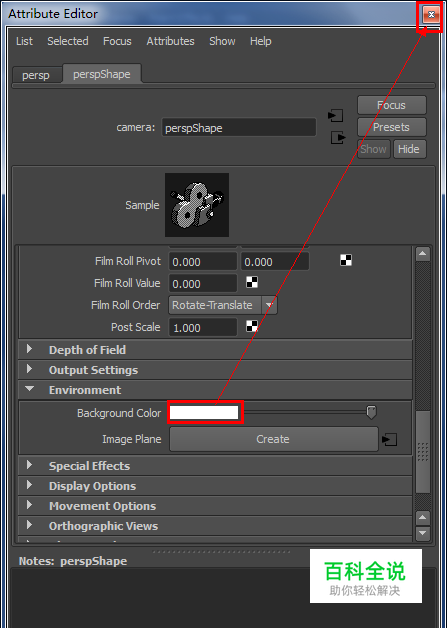This screenshot has width=447, height=628.
Task: Expand the Output Settings section
Action: pyautogui.click(x=215, y=370)
